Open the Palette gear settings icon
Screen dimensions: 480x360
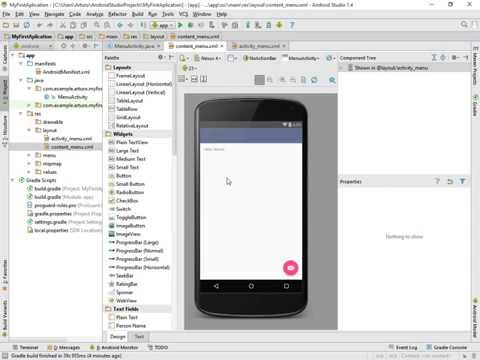click(x=161, y=57)
